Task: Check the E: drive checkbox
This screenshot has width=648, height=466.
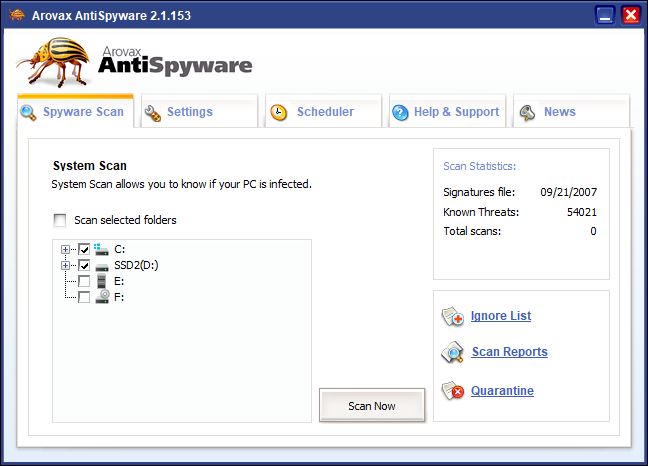Action: pyautogui.click(x=84, y=281)
